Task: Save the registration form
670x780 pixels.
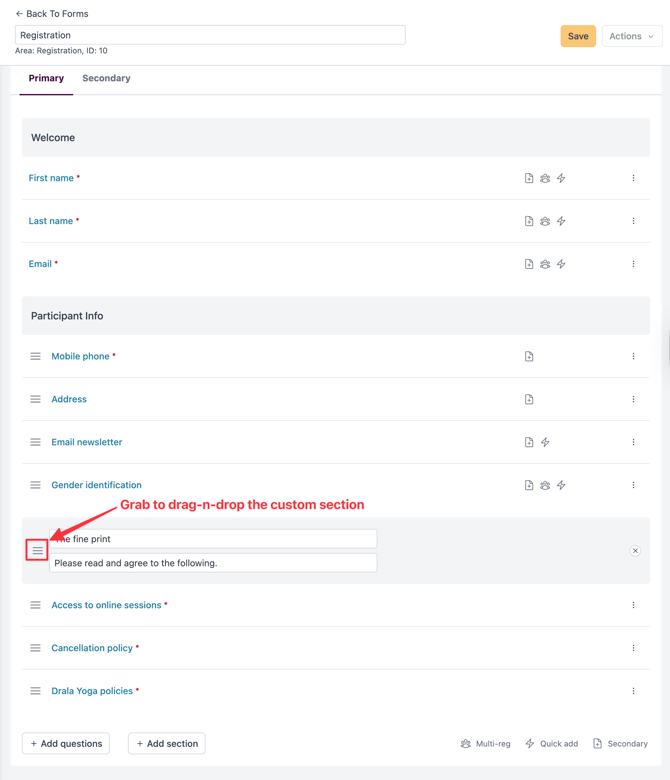Action: [578, 36]
